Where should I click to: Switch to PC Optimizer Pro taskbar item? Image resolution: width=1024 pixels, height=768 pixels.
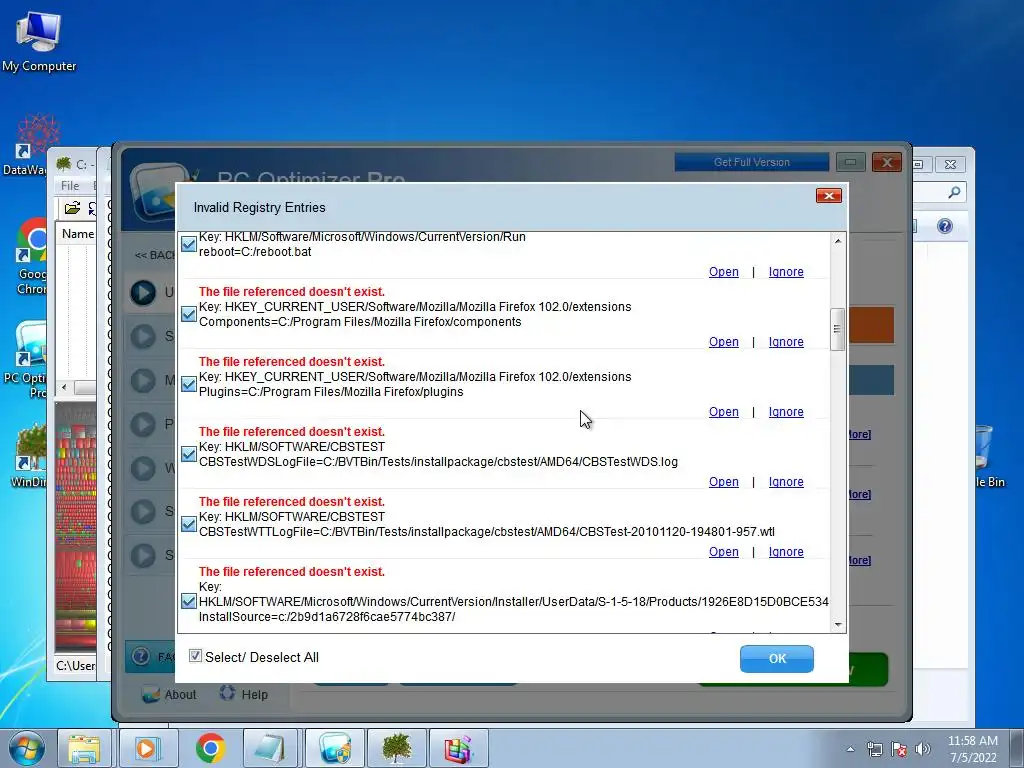coord(334,748)
